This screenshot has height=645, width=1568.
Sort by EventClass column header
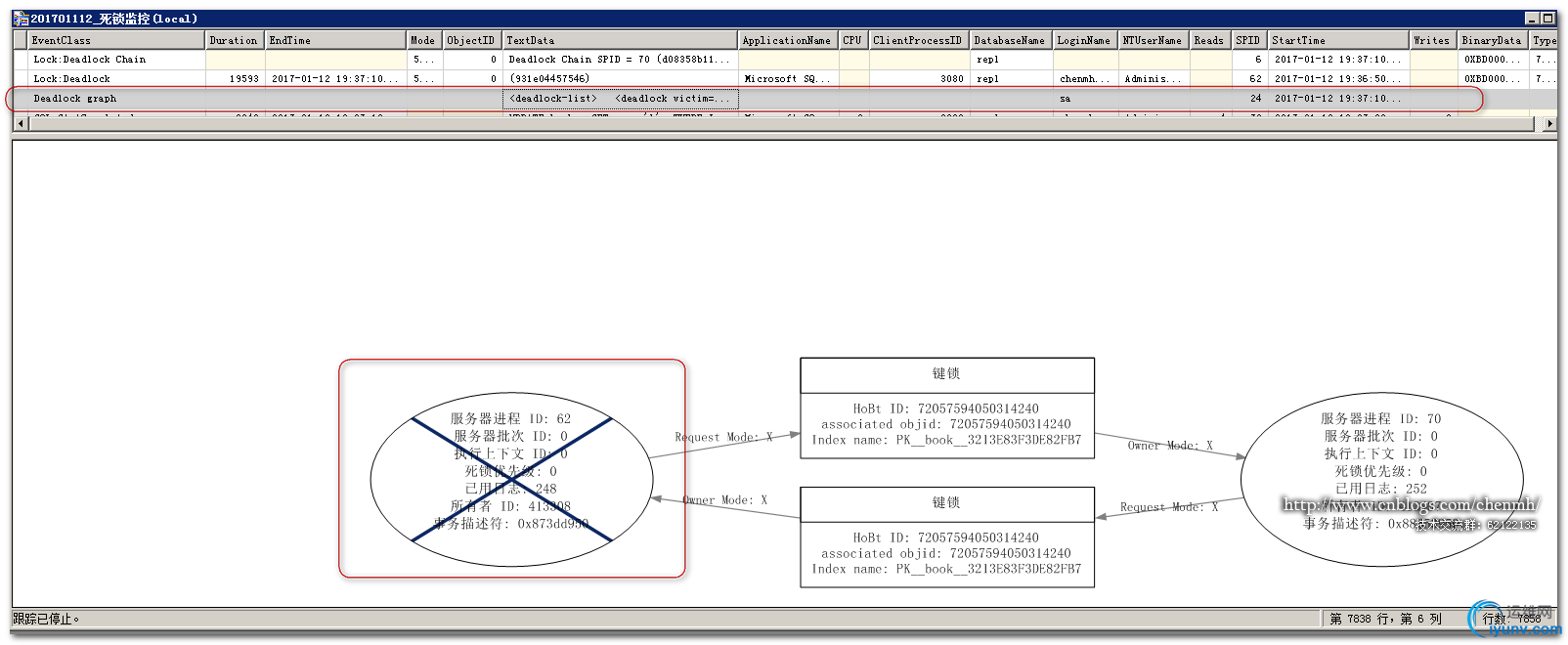pyautogui.click(x=117, y=40)
